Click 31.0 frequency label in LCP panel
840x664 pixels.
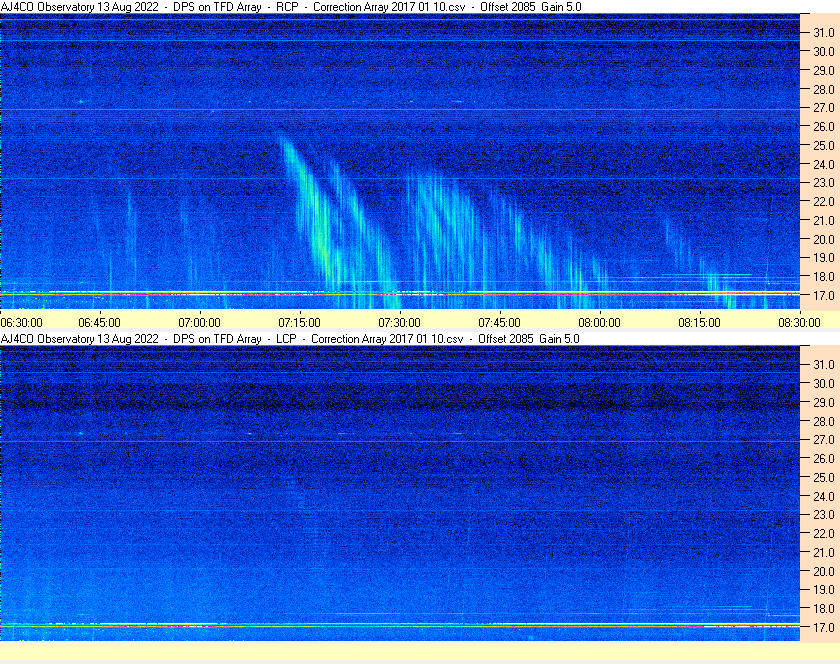[x=824, y=364]
